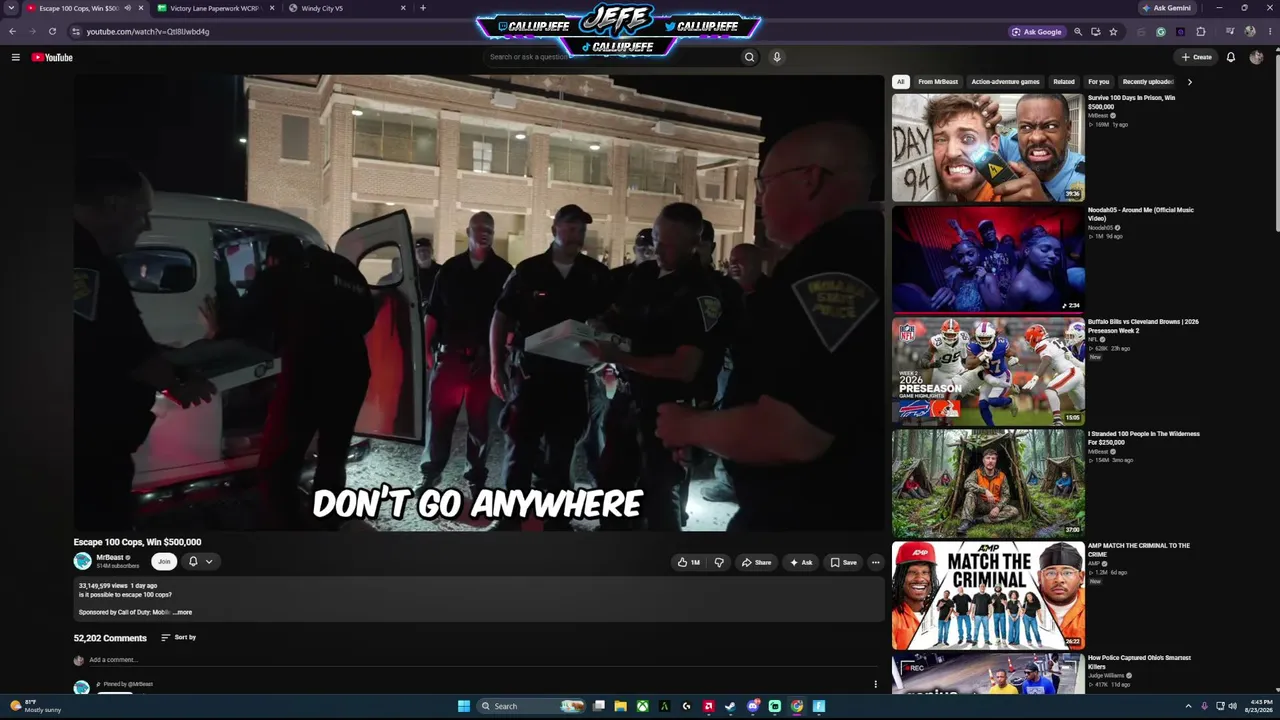1280x720 pixels.
Task: Show more filter chips with the arrow
Action: point(1189,82)
